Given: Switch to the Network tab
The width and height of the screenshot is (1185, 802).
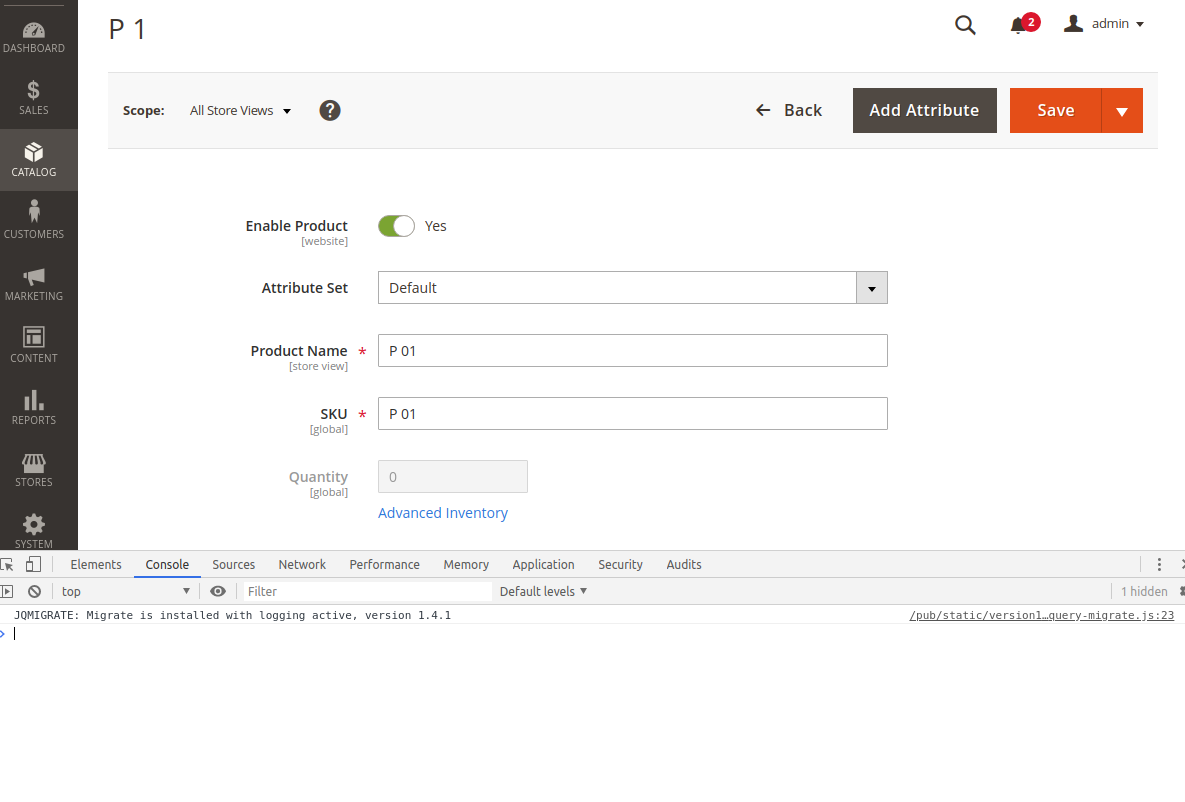Looking at the screenshot, I should [302, 565].
